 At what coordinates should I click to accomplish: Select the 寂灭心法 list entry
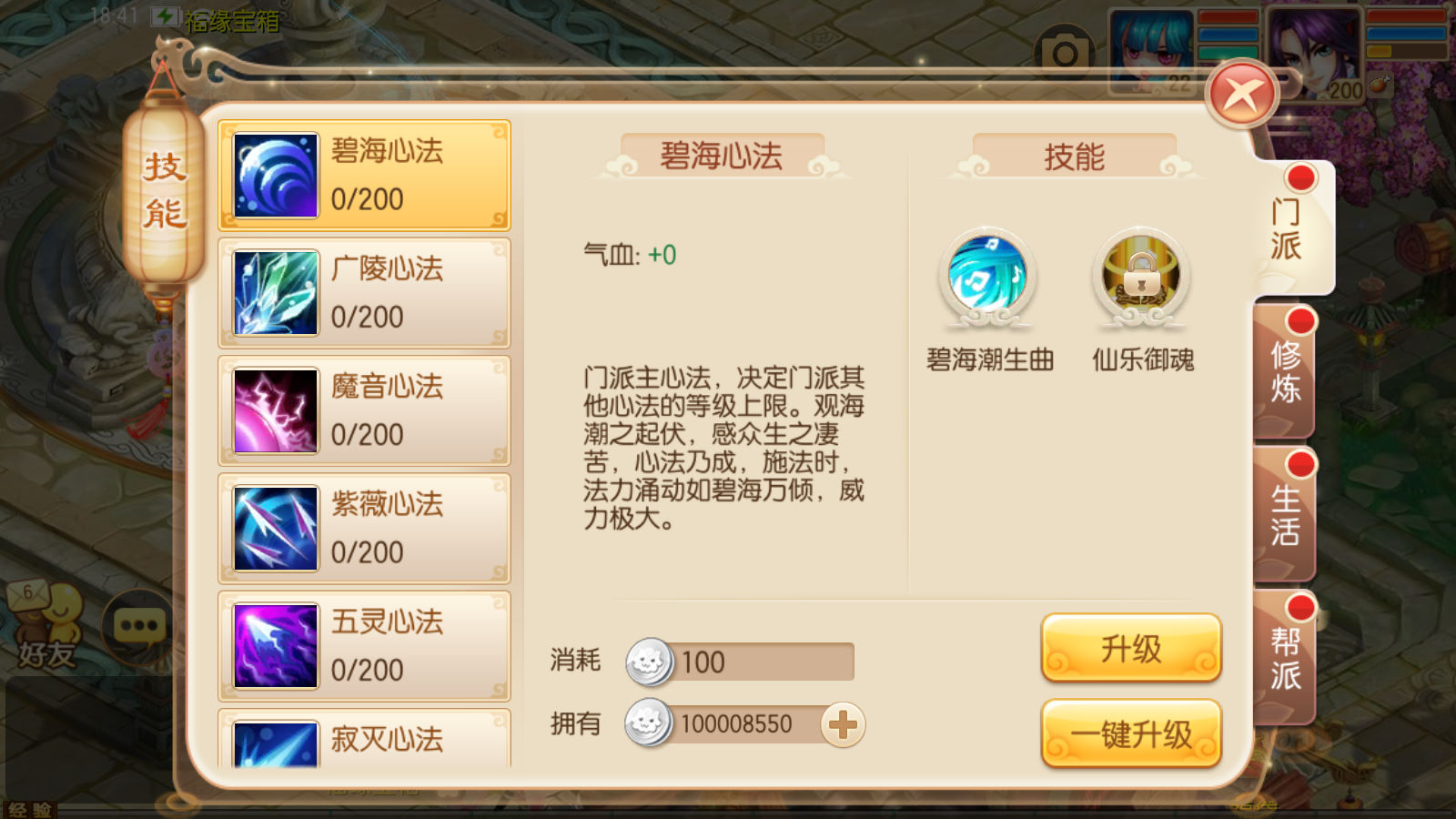(364, 738)
